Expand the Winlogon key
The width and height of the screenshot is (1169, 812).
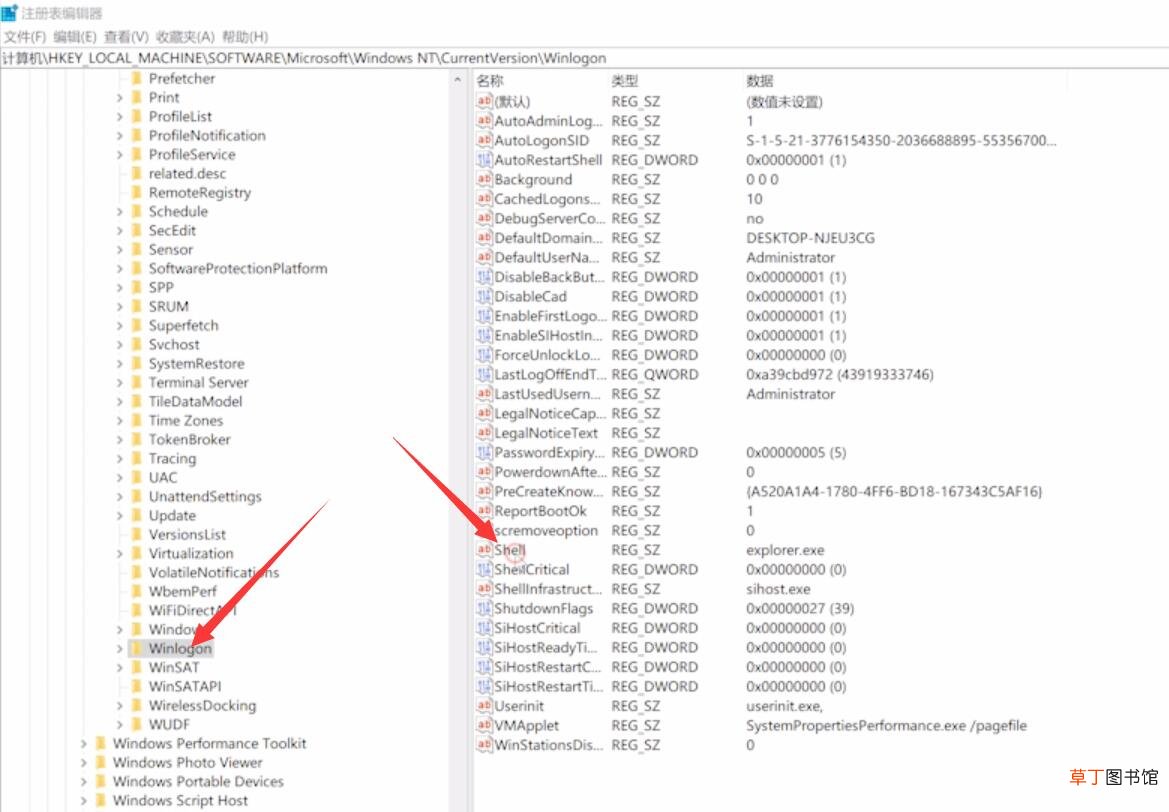[120, 648]
